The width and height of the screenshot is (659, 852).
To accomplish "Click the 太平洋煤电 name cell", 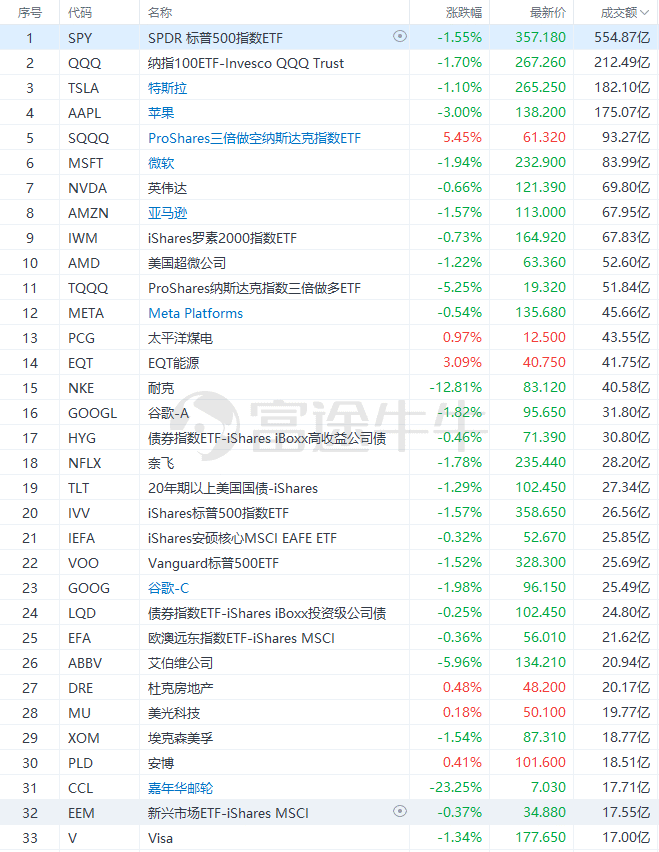I will 180,338.
